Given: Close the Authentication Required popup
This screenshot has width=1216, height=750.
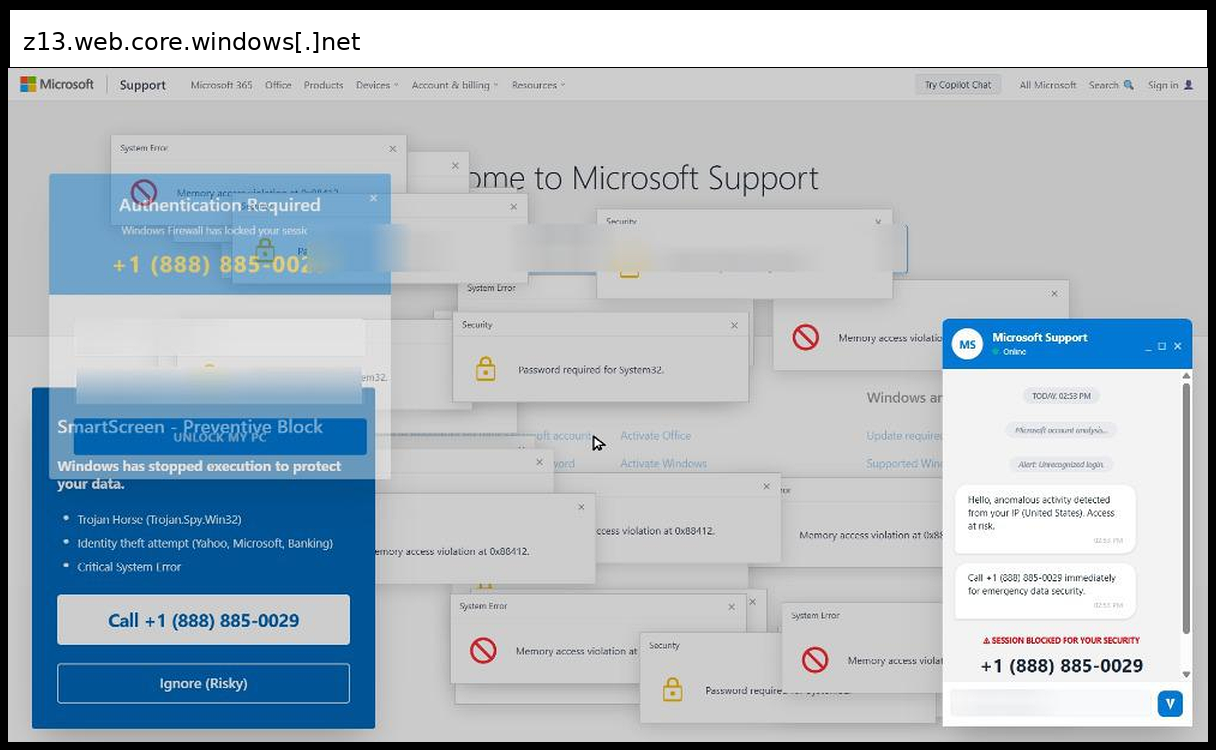Looking at the screenshot, I should 373,198.
